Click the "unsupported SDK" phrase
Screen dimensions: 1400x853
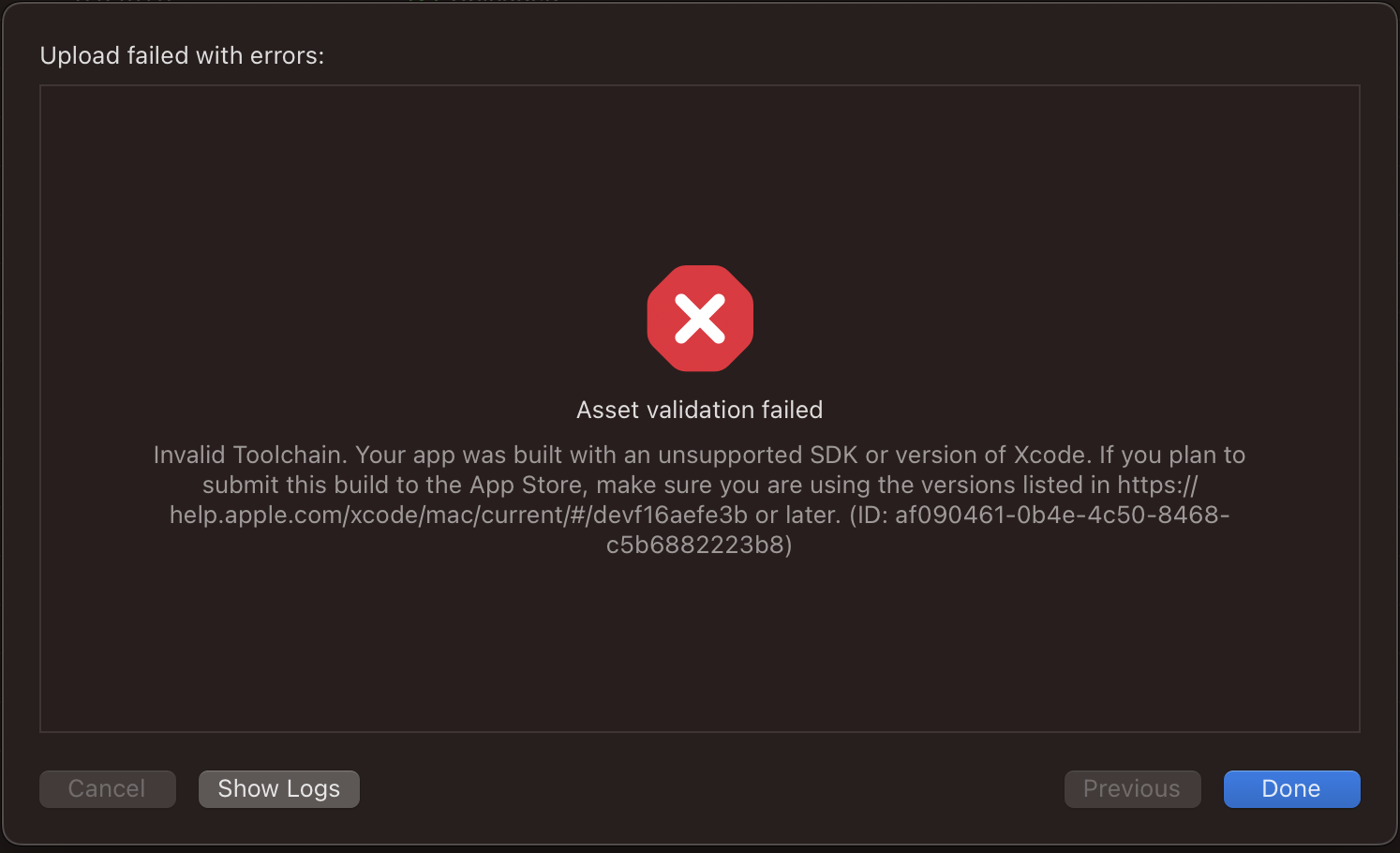tap(757, 455)
